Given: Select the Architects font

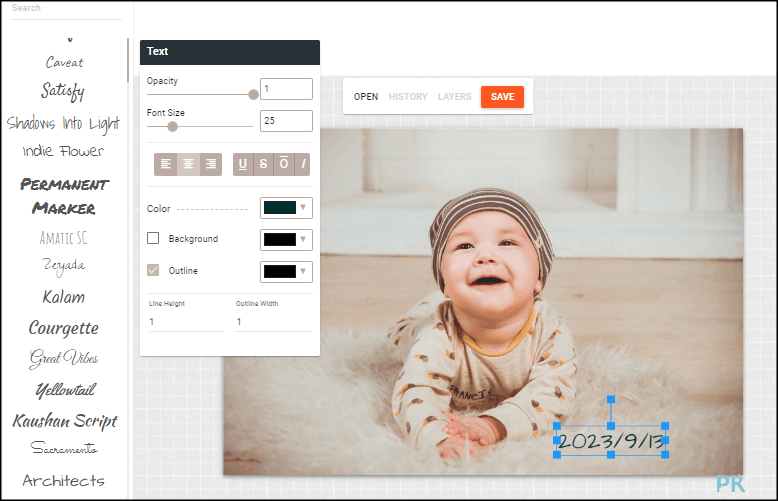Looking at the screenshot, I should click(64, 480).
